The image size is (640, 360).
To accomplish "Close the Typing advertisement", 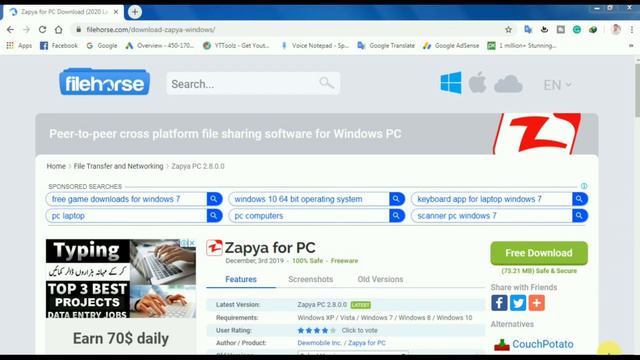I will (x=192, y=243).
